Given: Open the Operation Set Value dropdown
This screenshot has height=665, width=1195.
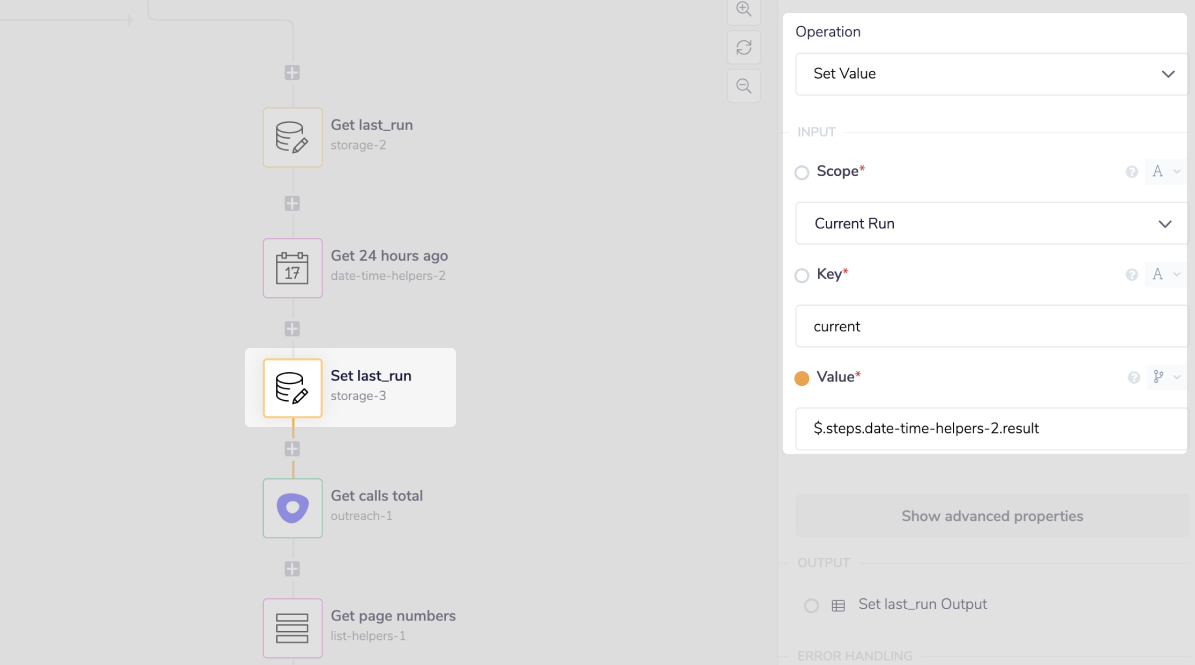Looking at the screenshot, I should click(x=990, y=74).
